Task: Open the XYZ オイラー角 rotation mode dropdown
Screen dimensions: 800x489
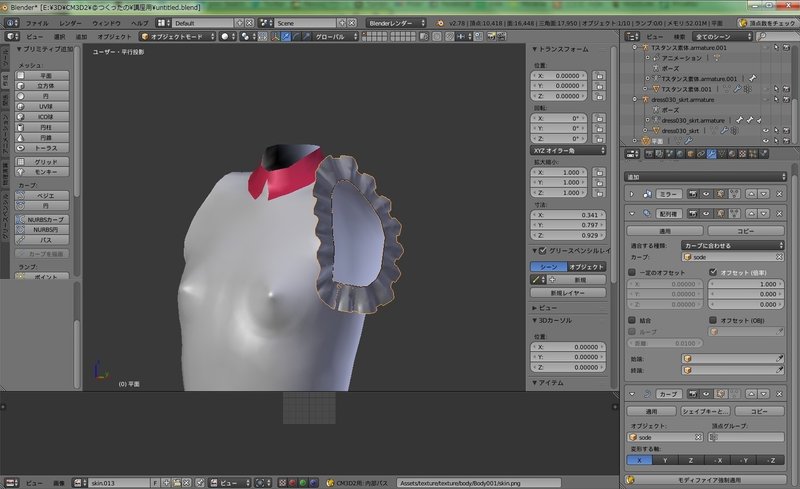Action: pos(568,151)
